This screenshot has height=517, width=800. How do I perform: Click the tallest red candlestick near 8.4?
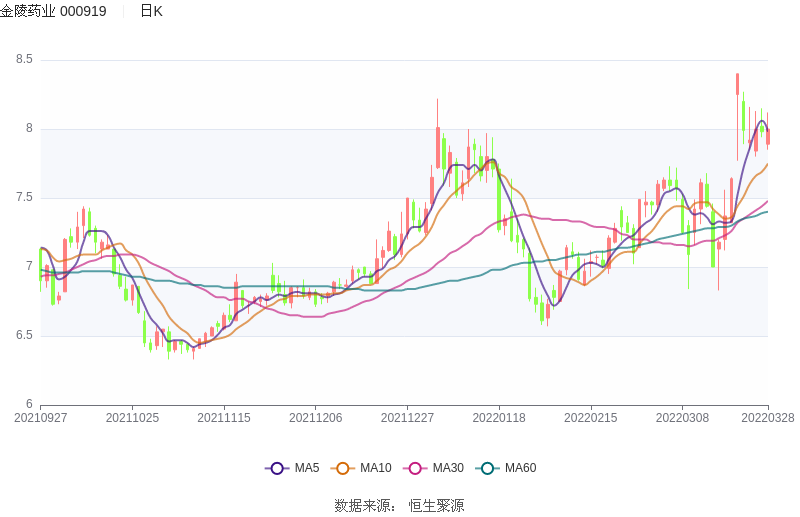(737, 84)
